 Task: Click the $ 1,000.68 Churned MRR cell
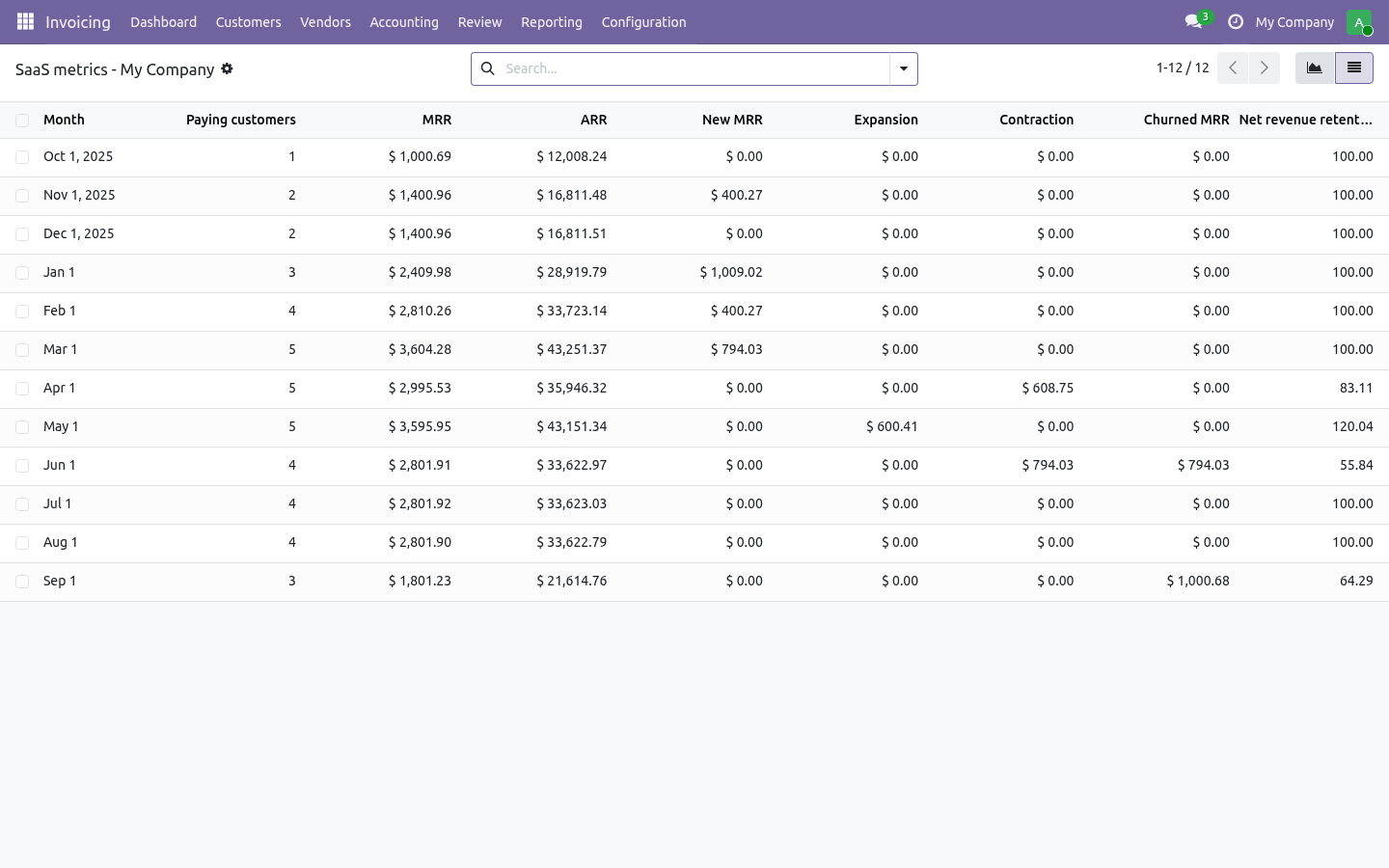(x=1198, y=581)
